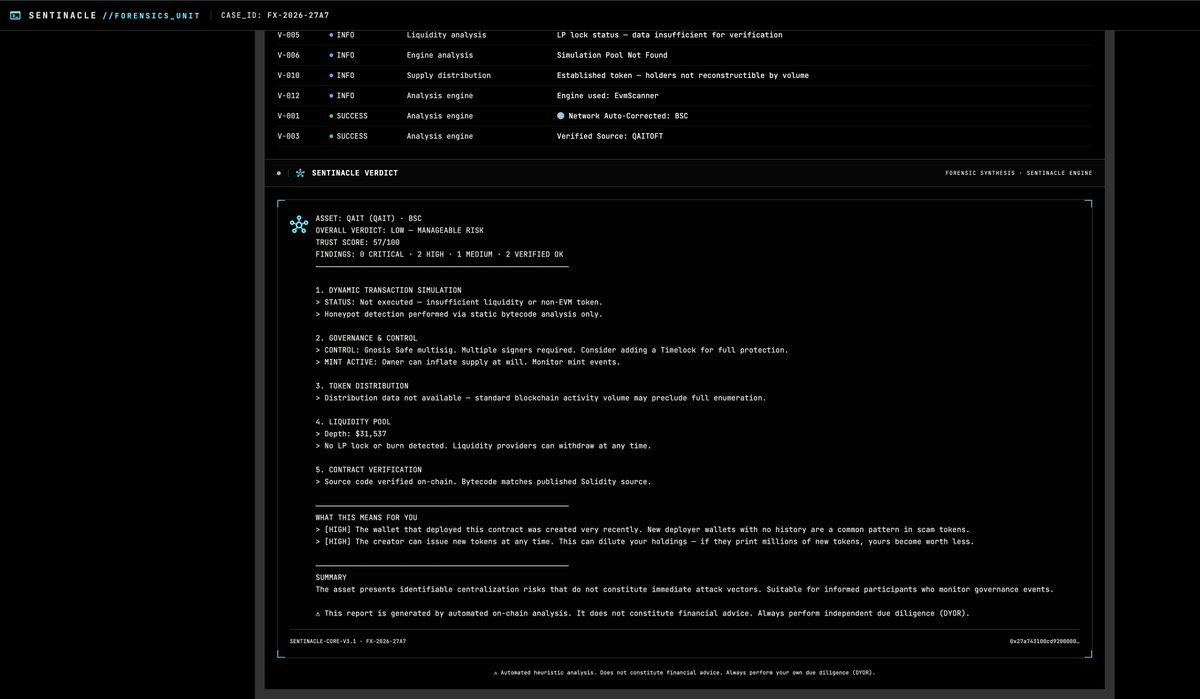Select finding row V-003

pyautogui.click(x=684, y=136)
